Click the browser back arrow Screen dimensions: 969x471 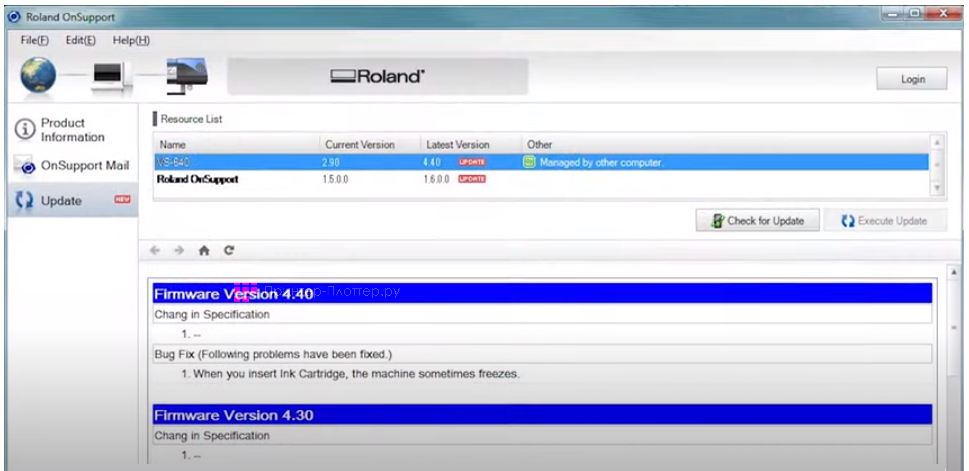coord(155,251)
